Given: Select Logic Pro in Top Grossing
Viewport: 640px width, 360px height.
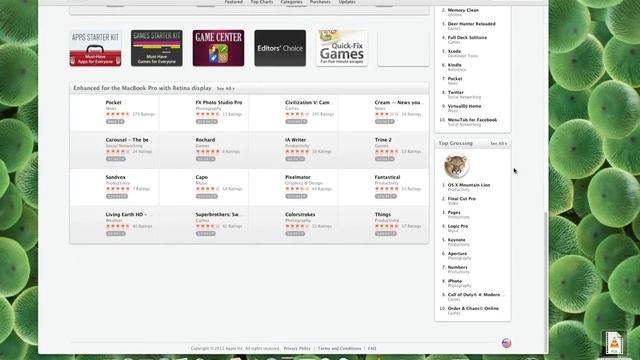Looking at the screenshot, I should [x=458, y=226].
